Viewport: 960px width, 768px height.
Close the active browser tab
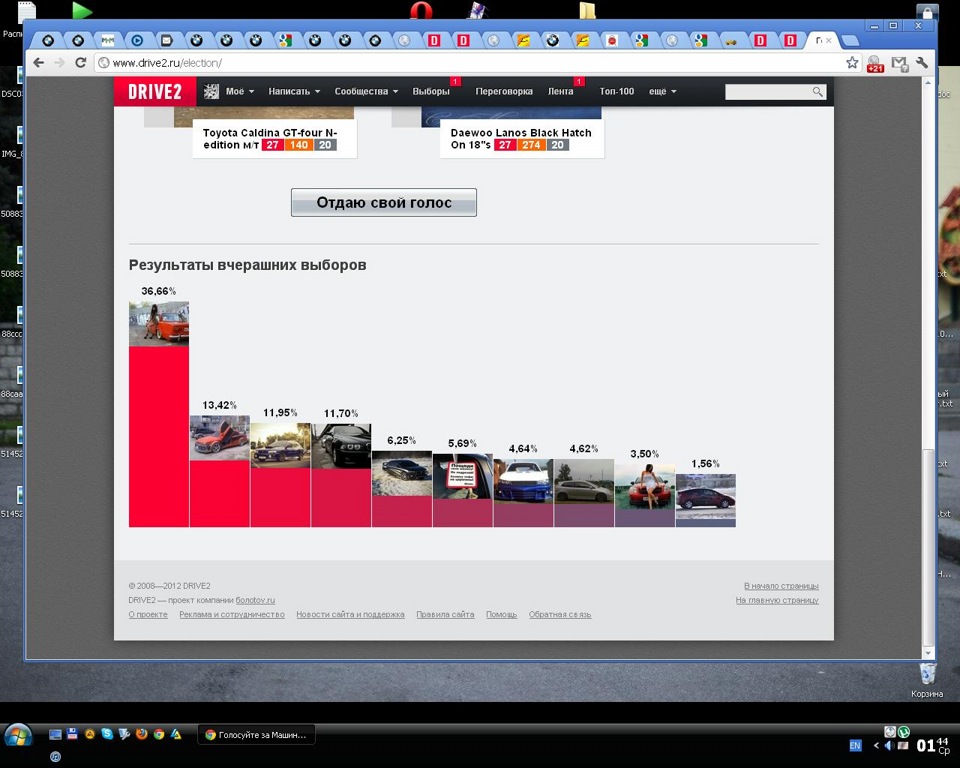click(828, 40)
